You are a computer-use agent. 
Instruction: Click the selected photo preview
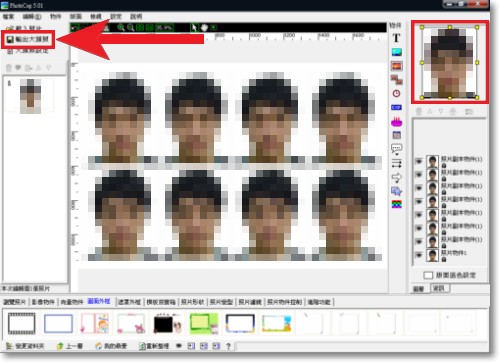pyautogui.click(x=449, y=62)
